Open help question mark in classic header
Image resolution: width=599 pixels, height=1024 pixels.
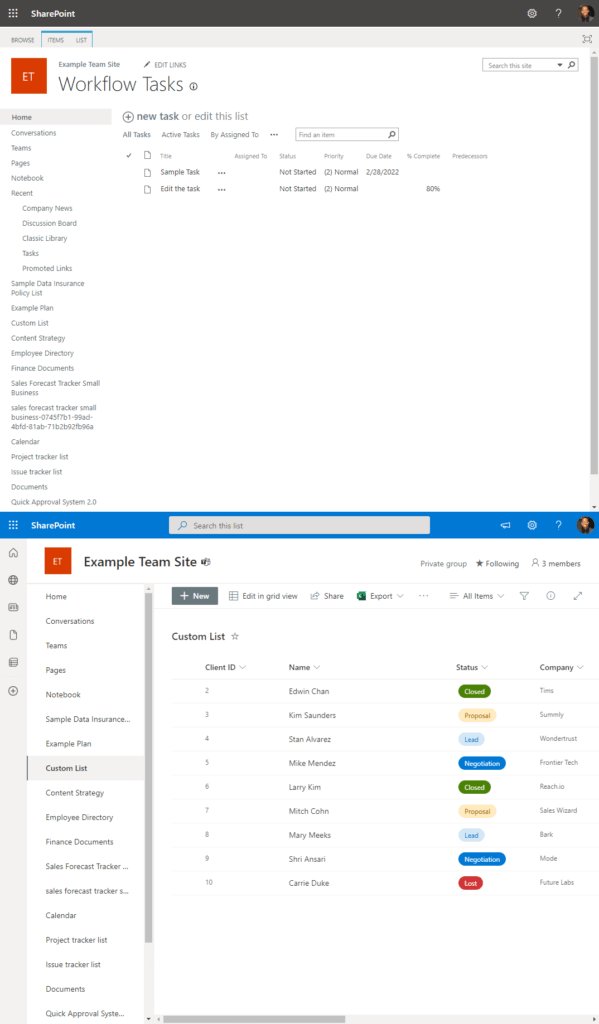(x=559, y=13)
